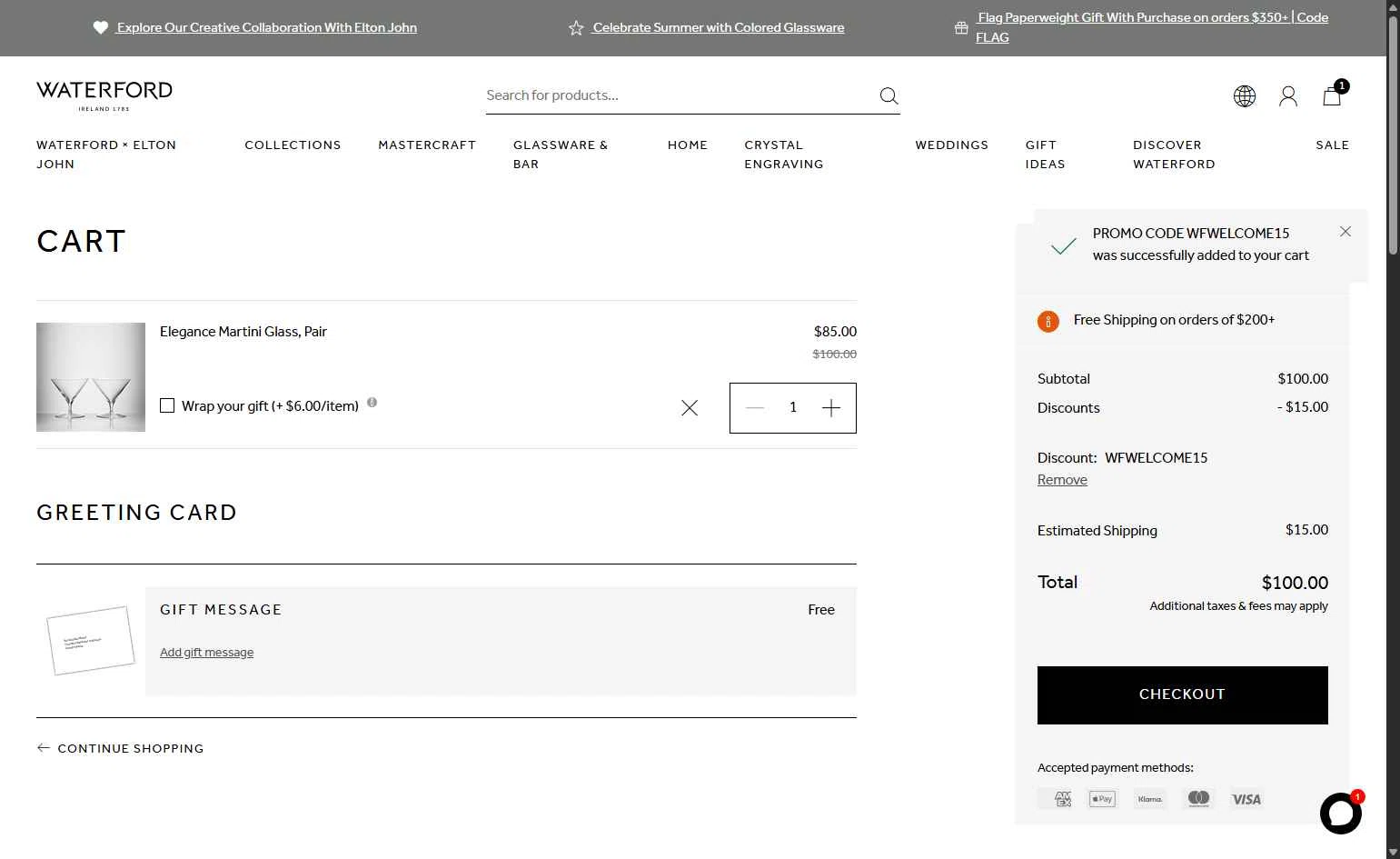This screenshot has height=859, width=1400.
Task: Open the account user icon
Action: pyautogui.click(x=1288, y=95)
